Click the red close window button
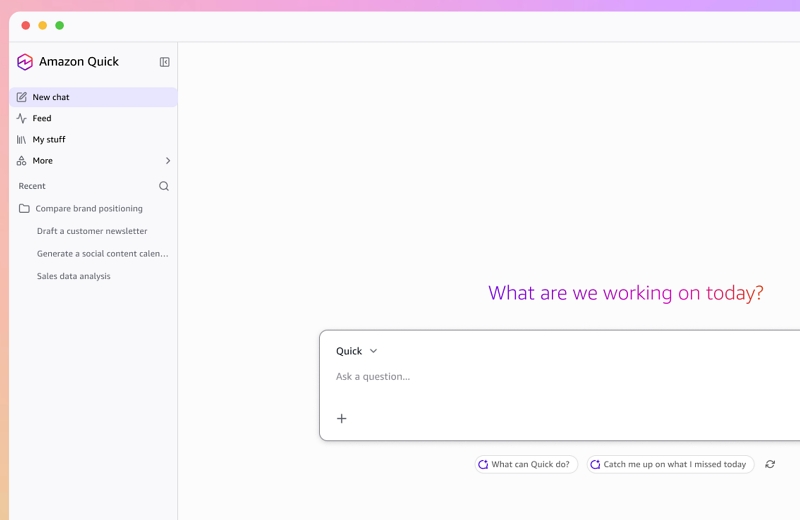 pos(26,26)
